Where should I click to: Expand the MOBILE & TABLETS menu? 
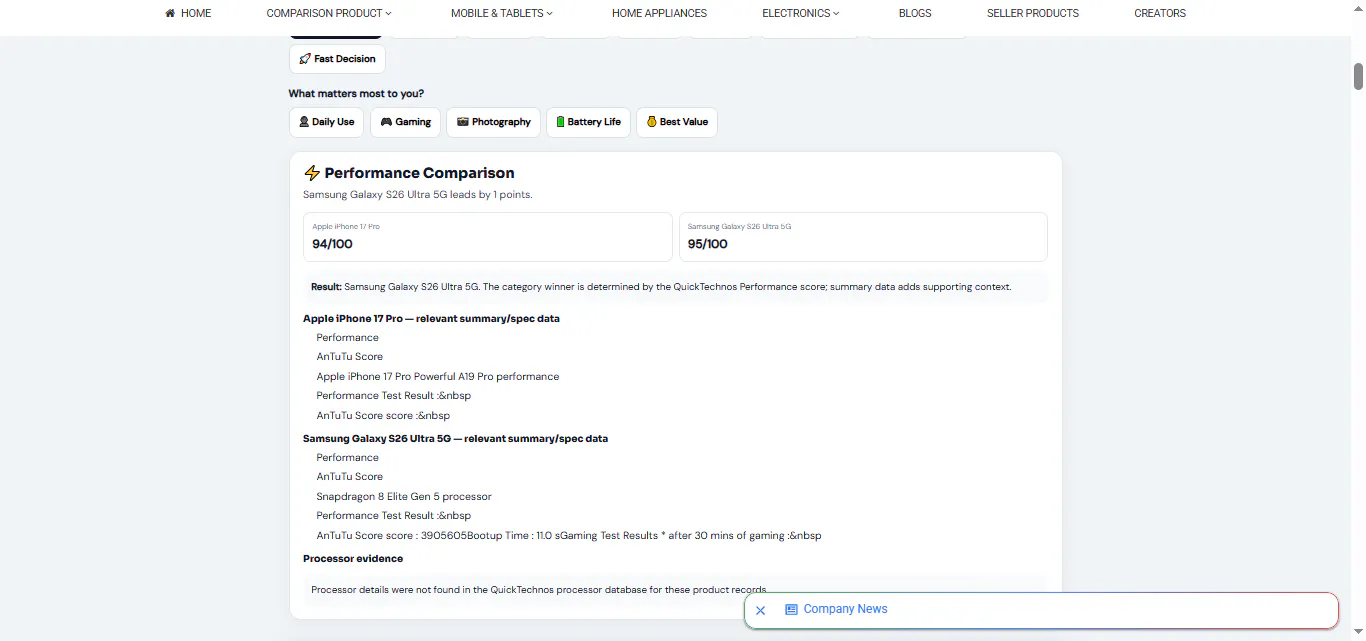click(501, 13)
